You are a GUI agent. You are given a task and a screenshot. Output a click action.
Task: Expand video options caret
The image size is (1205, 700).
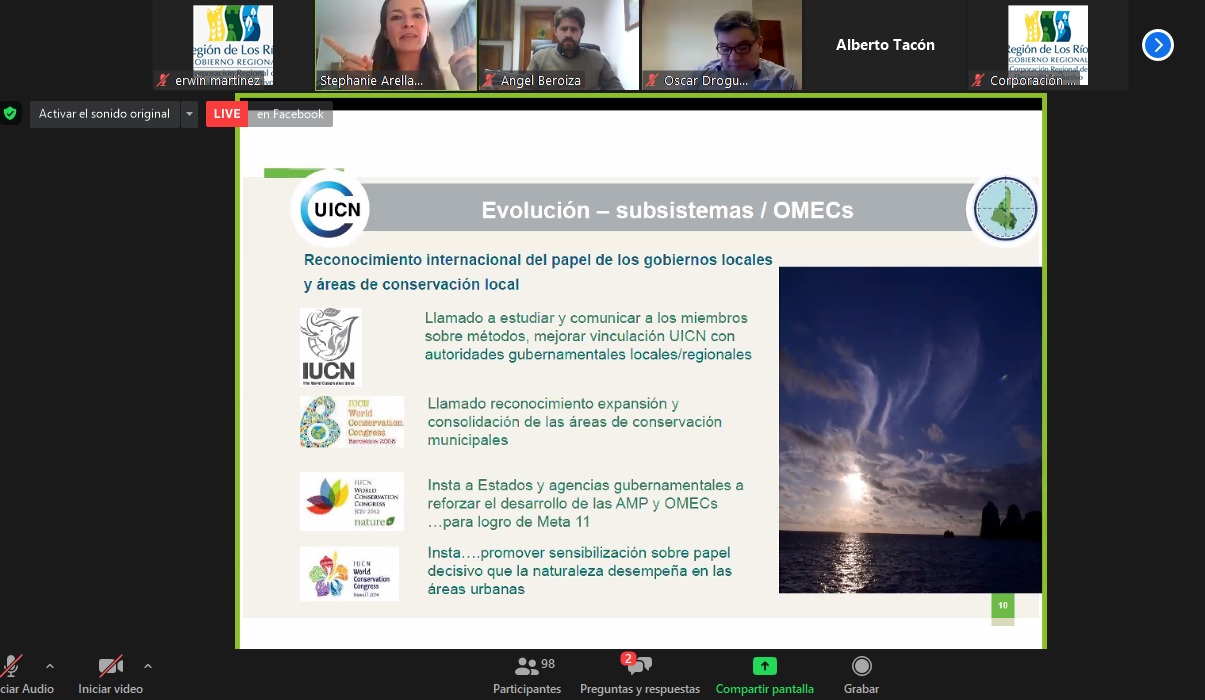pos(148,666)
